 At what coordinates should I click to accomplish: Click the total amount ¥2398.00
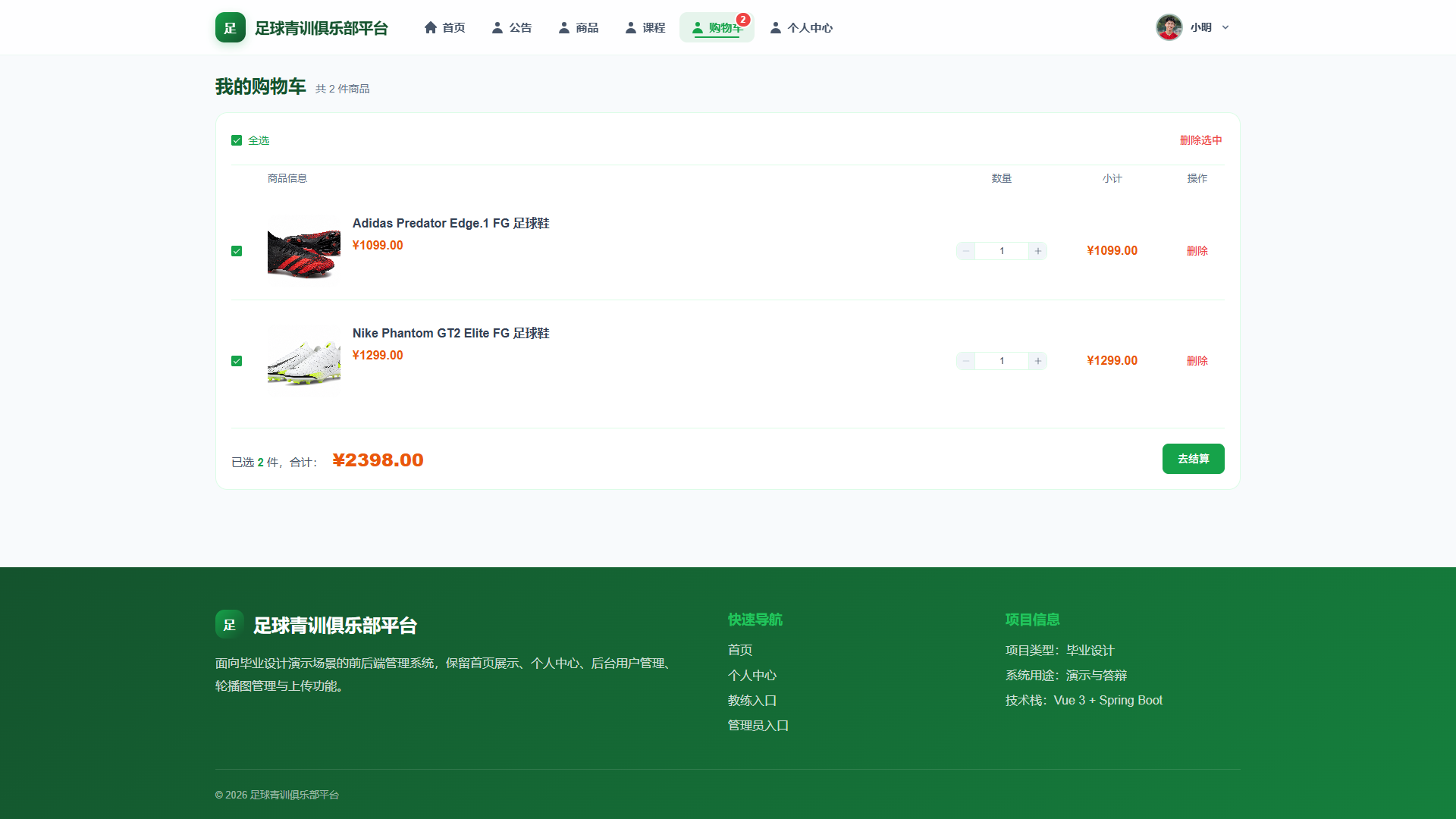coord(378,460)
